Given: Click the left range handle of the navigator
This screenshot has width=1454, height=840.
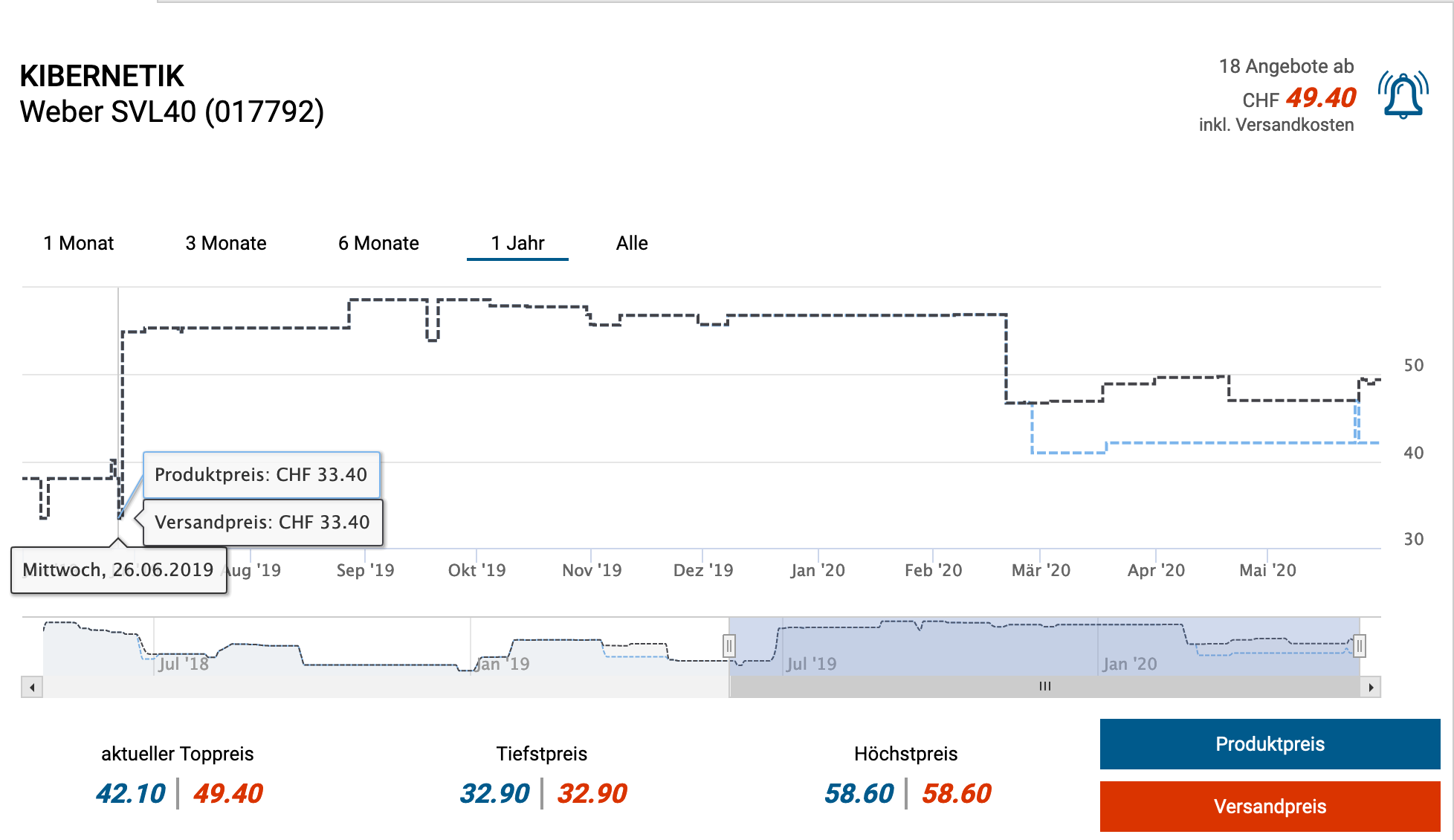Looking at the screenshot, I should pos(729,645).
